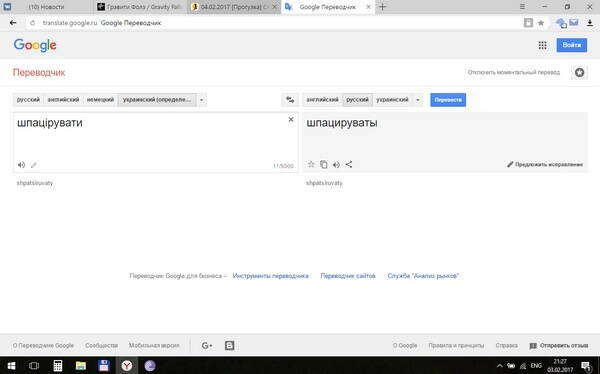Open Windows notification center
600x374 pixels.
click(586, 366)
